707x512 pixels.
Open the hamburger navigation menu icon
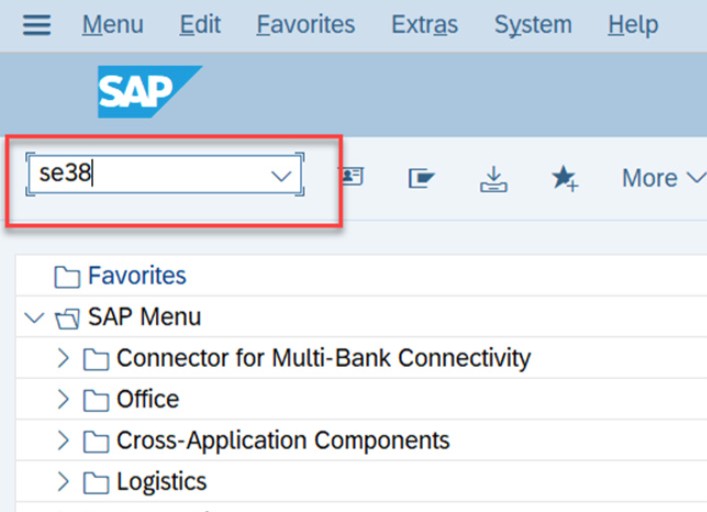(37, 25)
